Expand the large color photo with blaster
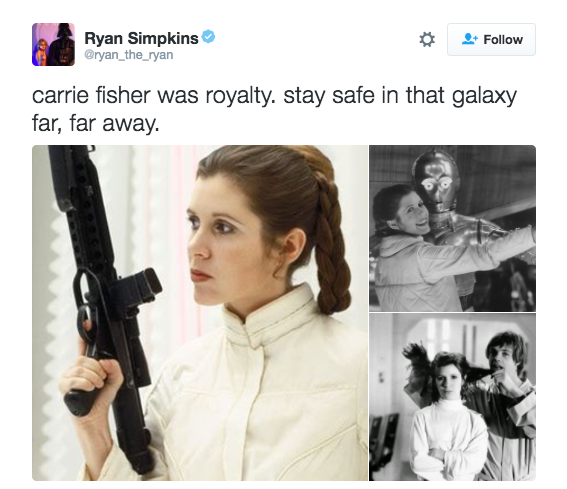The height and width of the screenshot is (489, 567). pos(200,313)
